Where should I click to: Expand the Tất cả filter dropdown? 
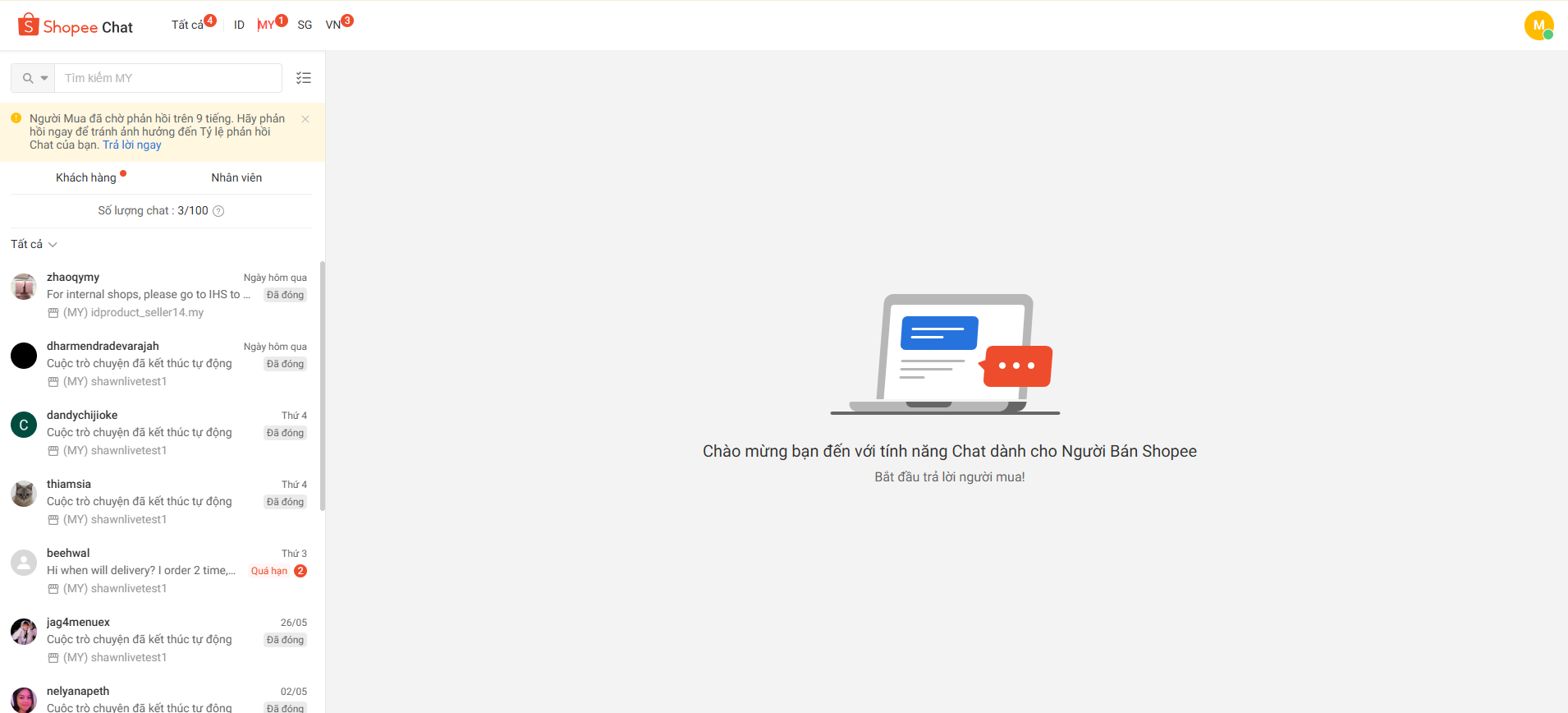[34, 244]
